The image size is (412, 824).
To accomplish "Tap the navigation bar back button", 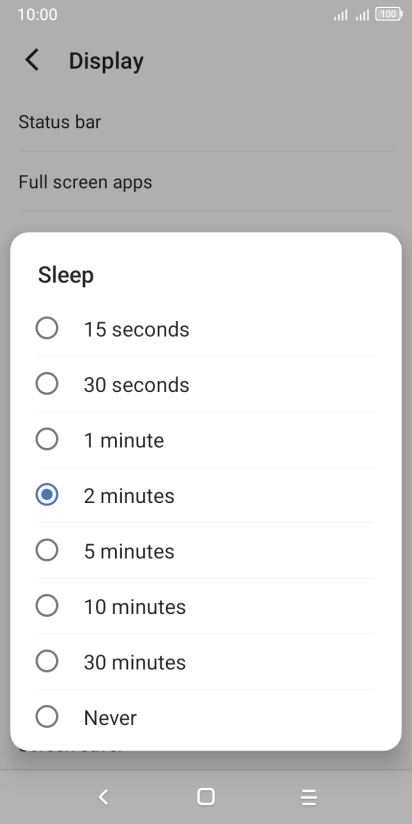I will click(103, 797).
